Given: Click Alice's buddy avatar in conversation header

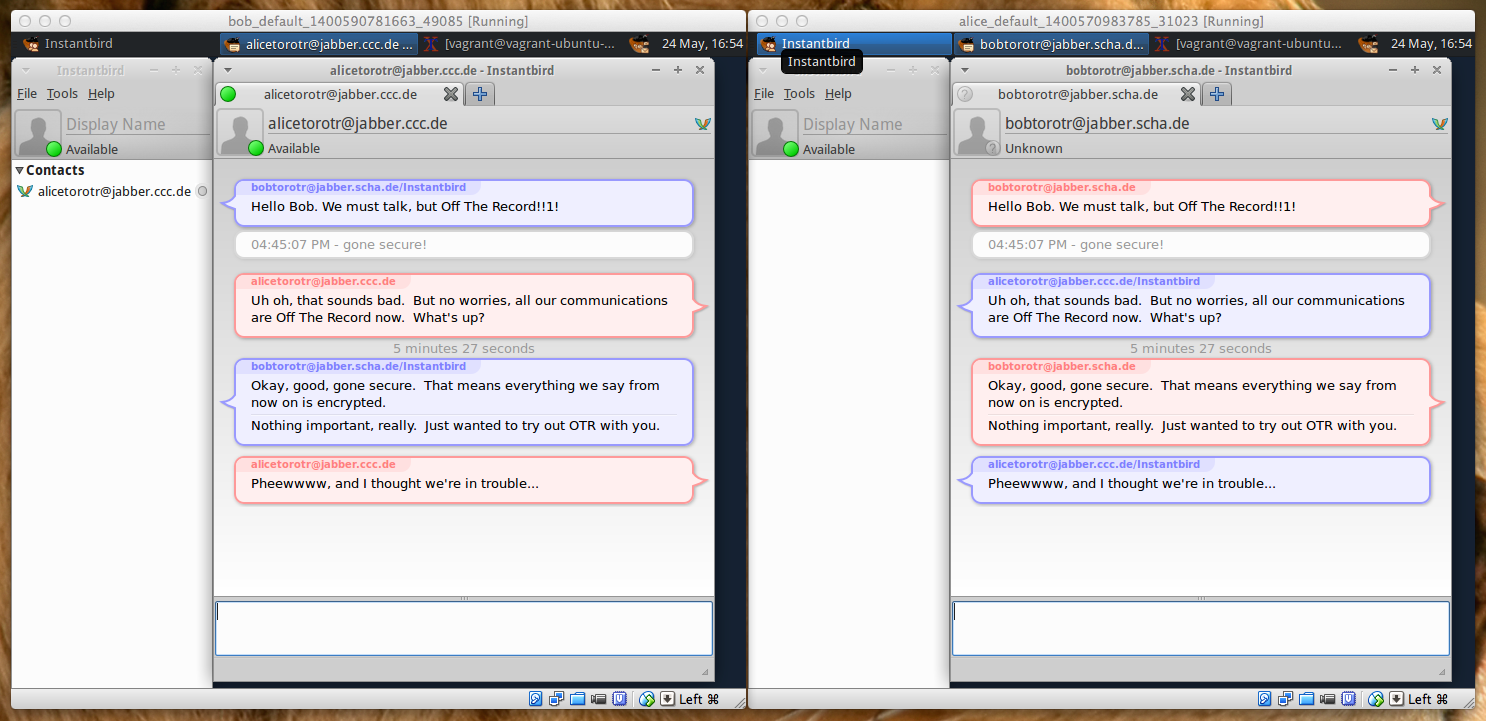Looking at the screenshot, I should [x=240, y=132].
